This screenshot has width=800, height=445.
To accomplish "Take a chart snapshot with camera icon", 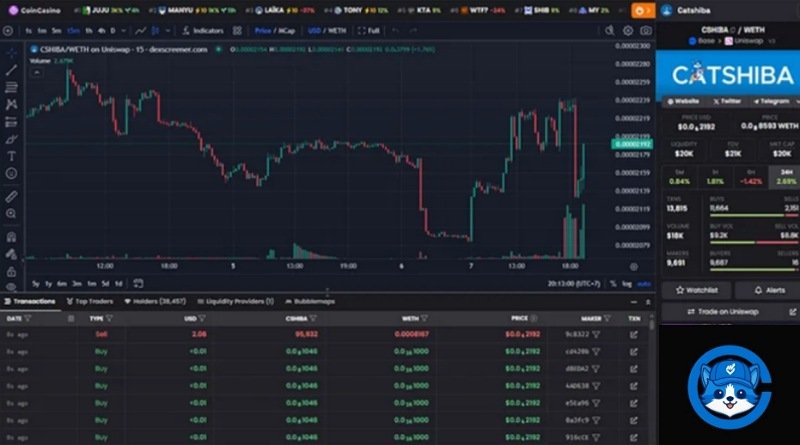I will 646,31.
